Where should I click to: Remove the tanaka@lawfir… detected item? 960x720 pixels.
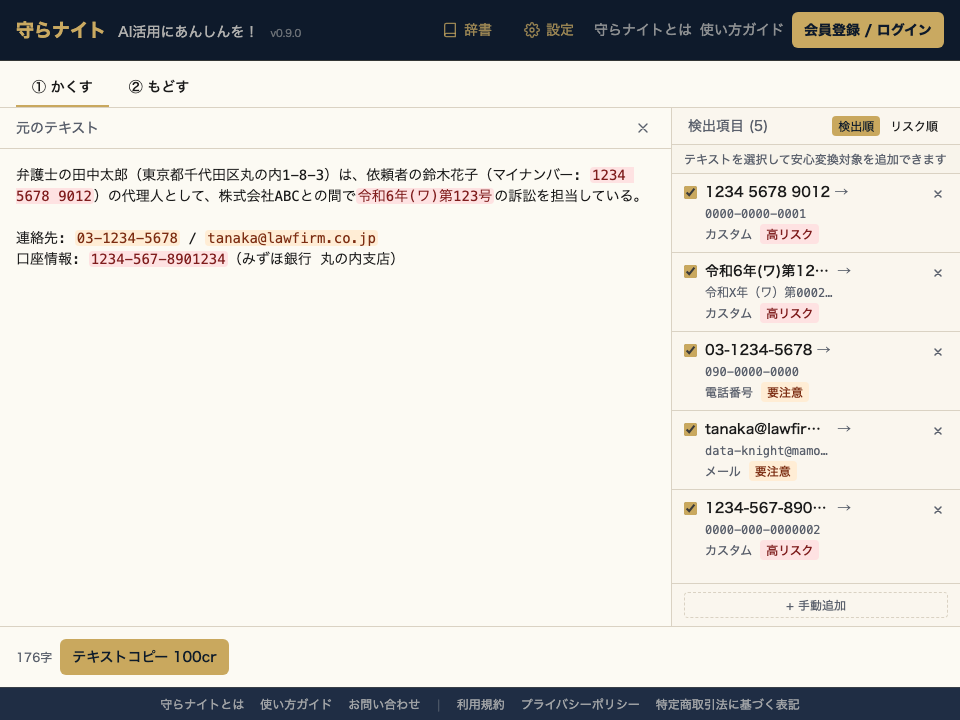pyautogui.click(x=937, y=431)
